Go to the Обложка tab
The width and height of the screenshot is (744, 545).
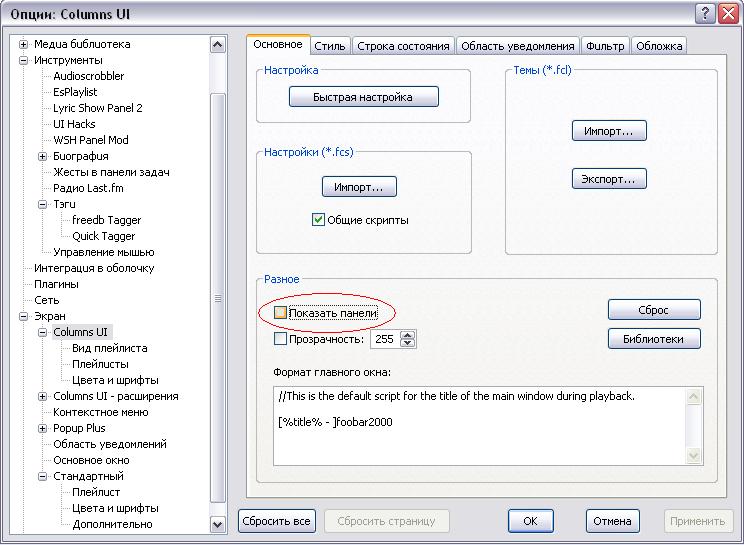tap(659, 46)
